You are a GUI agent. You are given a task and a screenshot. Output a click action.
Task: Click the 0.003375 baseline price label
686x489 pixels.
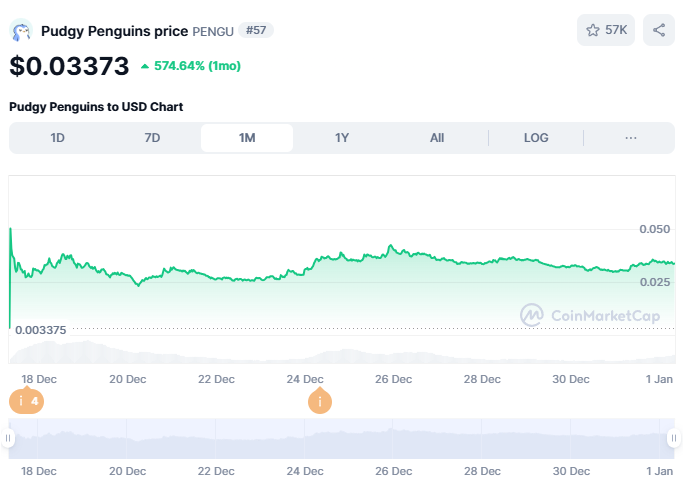pos(41,330)
